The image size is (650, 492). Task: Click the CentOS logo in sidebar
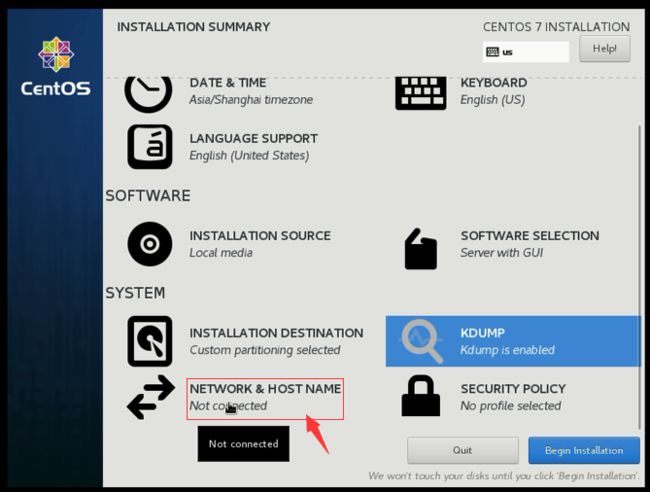point(56,66)
